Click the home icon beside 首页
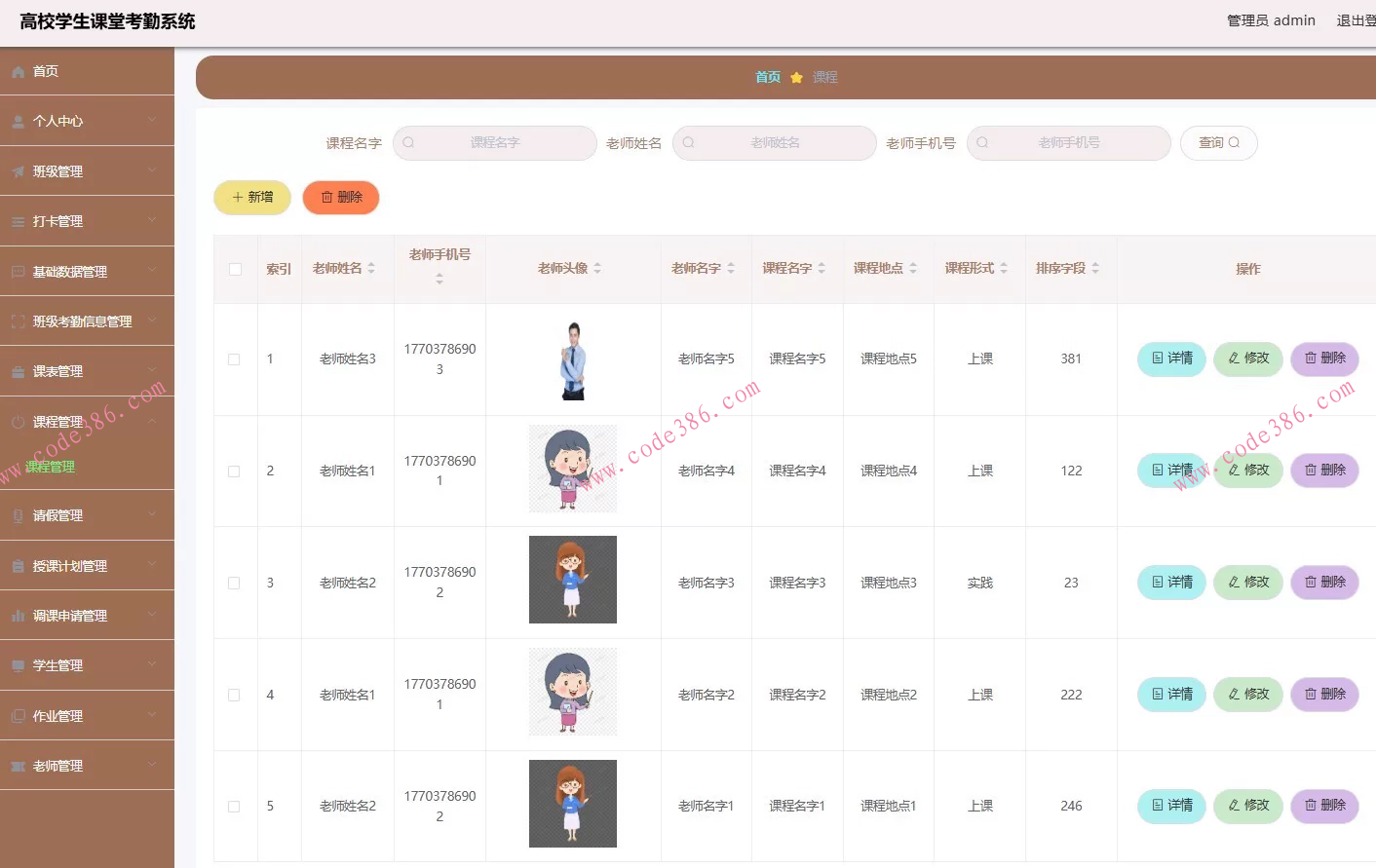Viewport: 1376px width, 868px height. (x=18, y=70)
